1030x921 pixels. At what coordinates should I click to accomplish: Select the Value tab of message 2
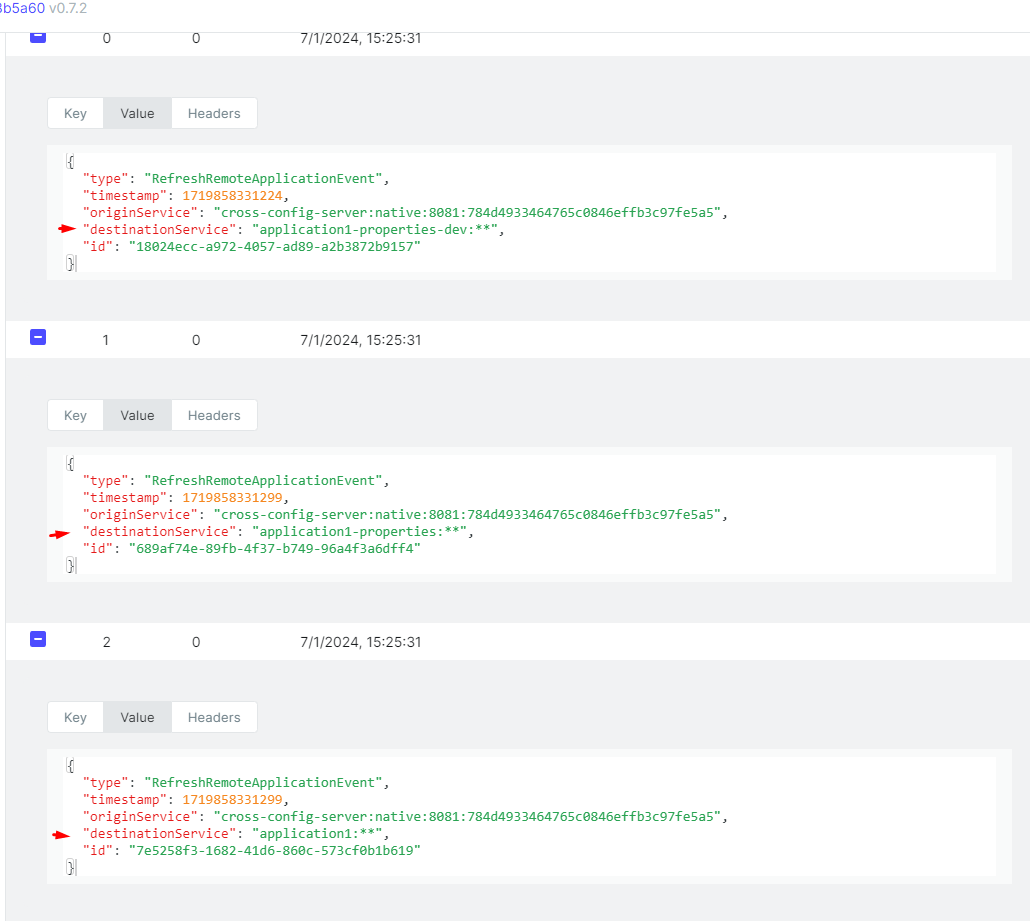pos(137,717)
